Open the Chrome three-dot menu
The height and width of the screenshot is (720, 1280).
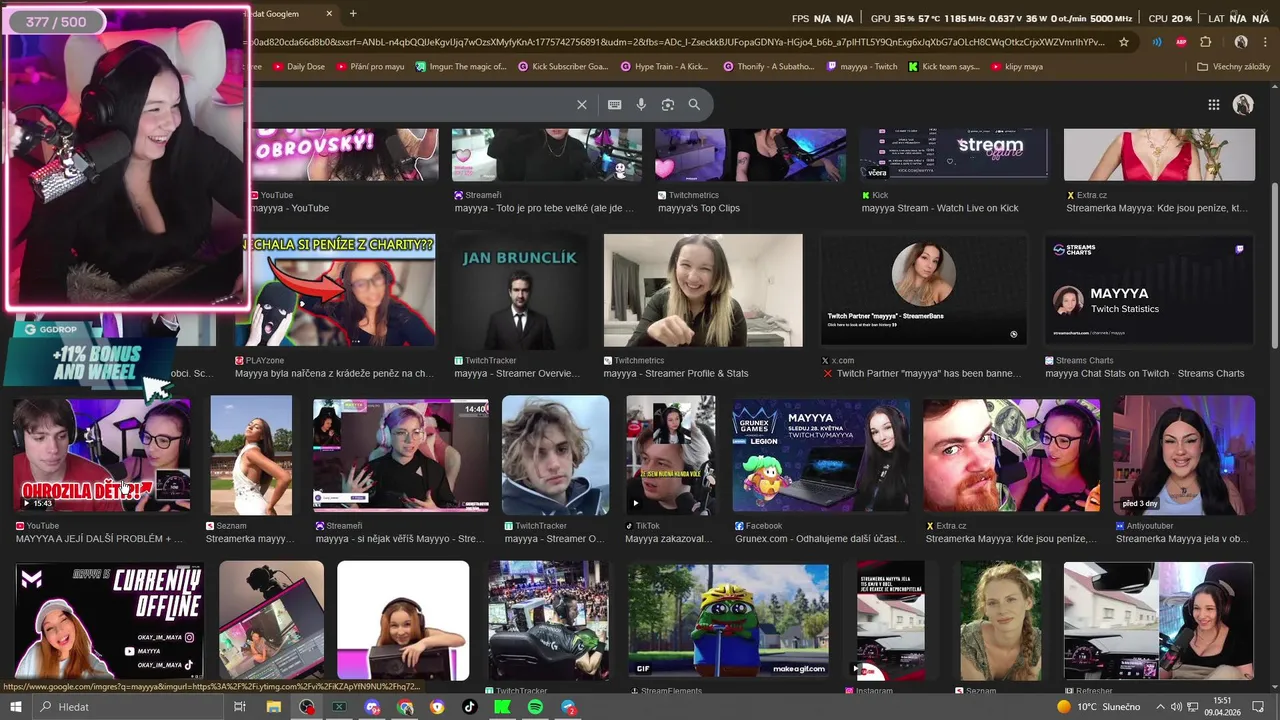coord(1265,42)
